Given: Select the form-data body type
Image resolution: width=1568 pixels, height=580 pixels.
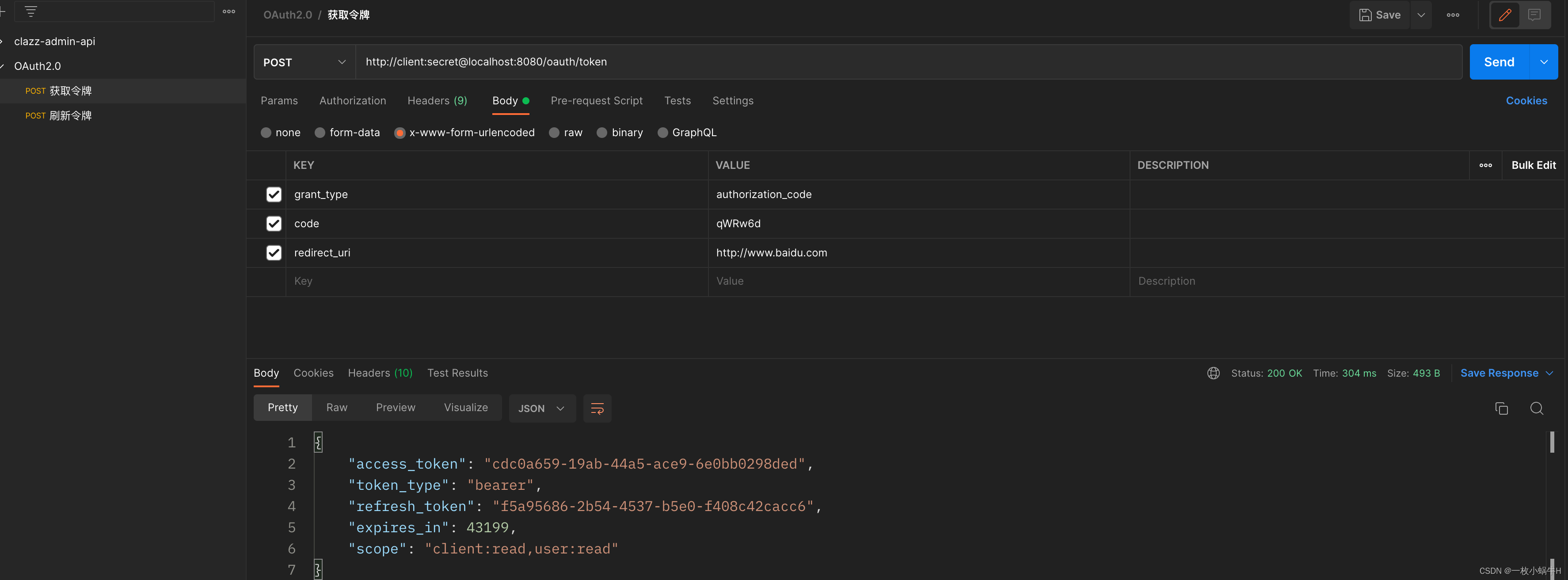Looking at the screenshot, I should tap(320, 133).
